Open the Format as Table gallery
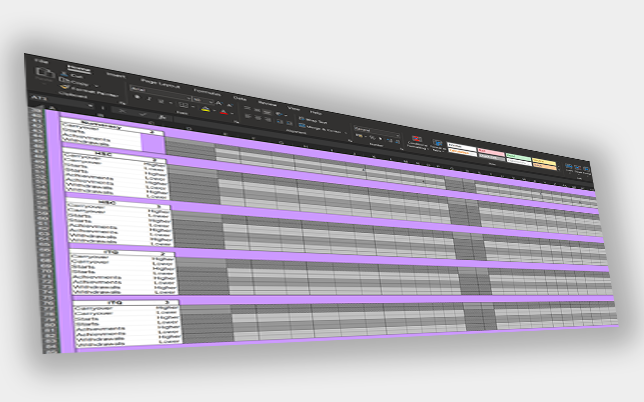644x402 pixels. coord(437,147)
